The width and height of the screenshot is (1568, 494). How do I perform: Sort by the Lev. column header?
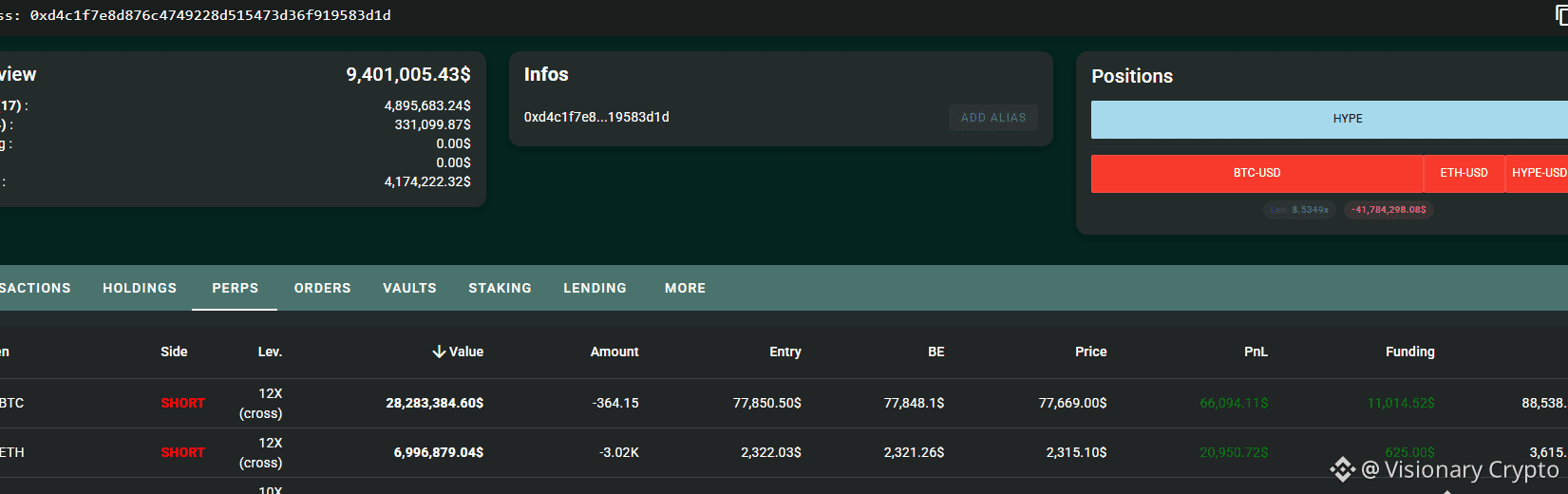pos(270,351)
